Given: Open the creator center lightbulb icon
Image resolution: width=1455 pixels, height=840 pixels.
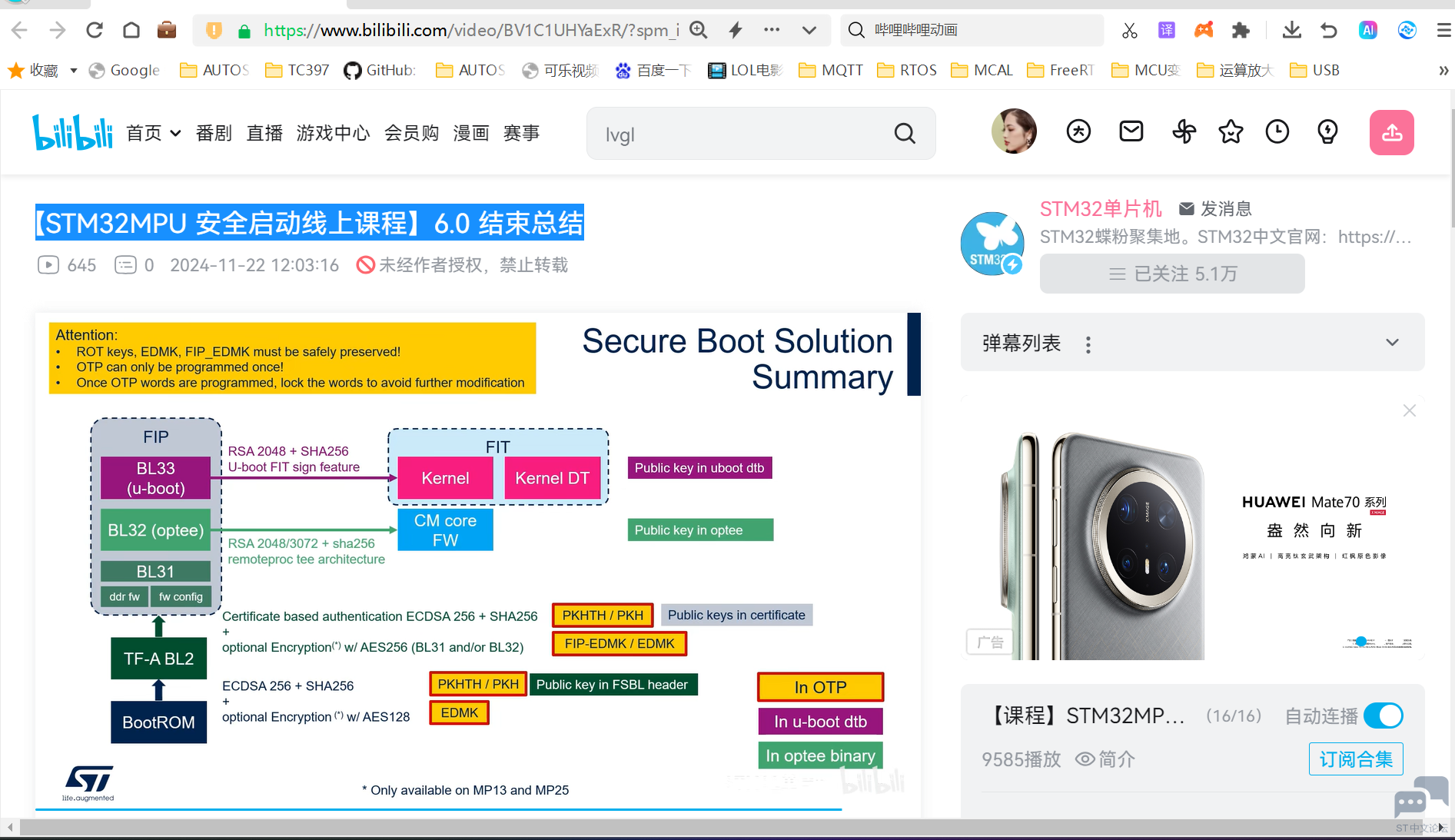Looking at the screenshot, I should [x=1327, y=131].
